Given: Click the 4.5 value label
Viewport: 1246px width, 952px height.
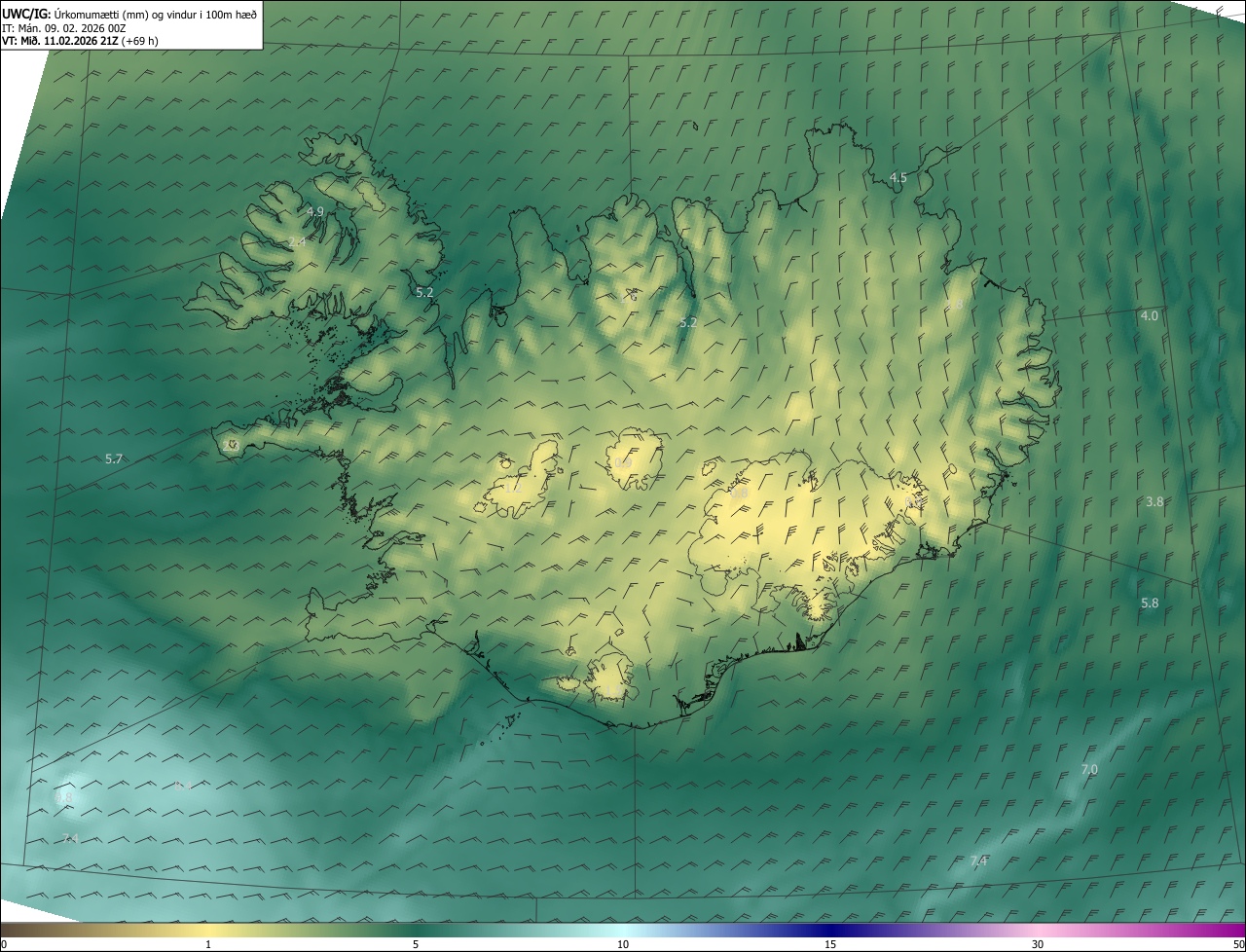Looking at the screenshot, I should 898,178.
